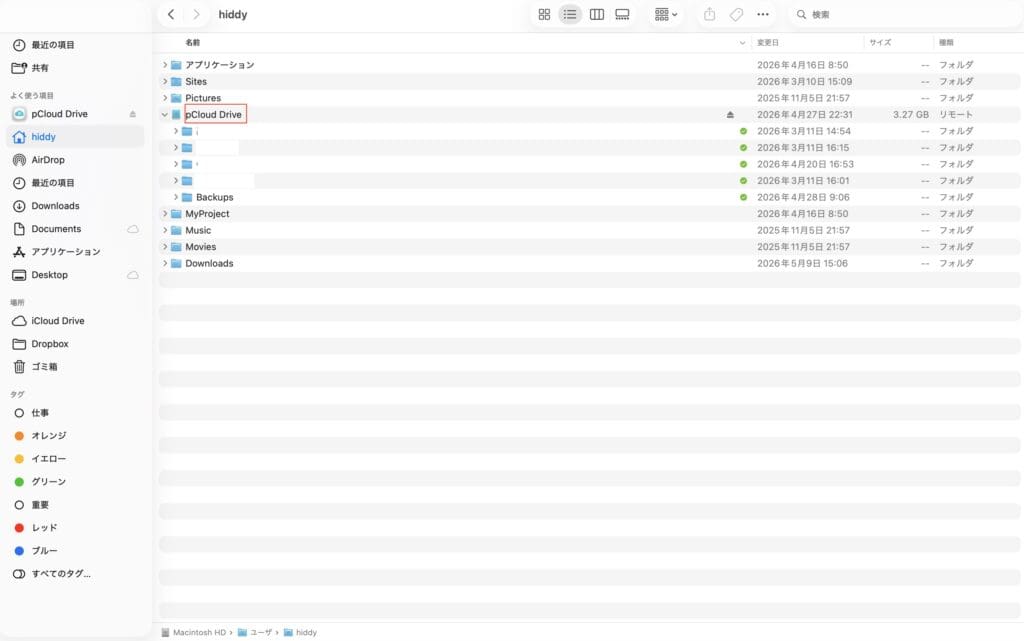Screen dimensions: 1024x641
Task: Open ゴミ箱 trash in the sidebar
Action: point(44,367)
